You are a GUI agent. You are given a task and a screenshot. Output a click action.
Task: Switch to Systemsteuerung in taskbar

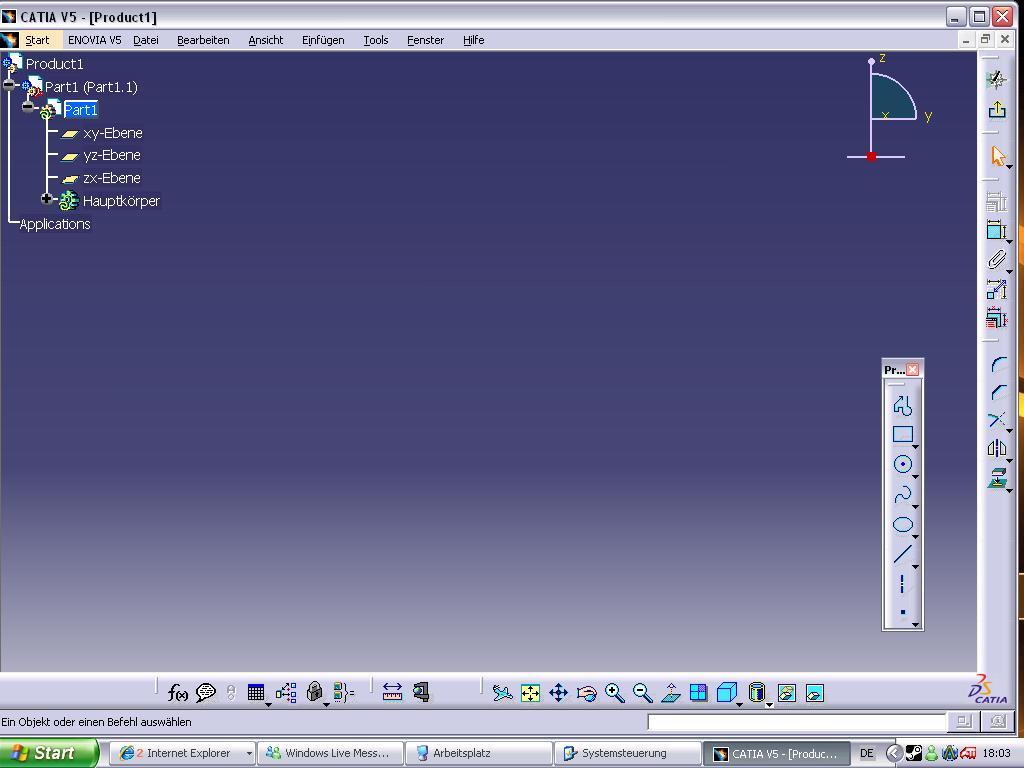coord(626,754)
